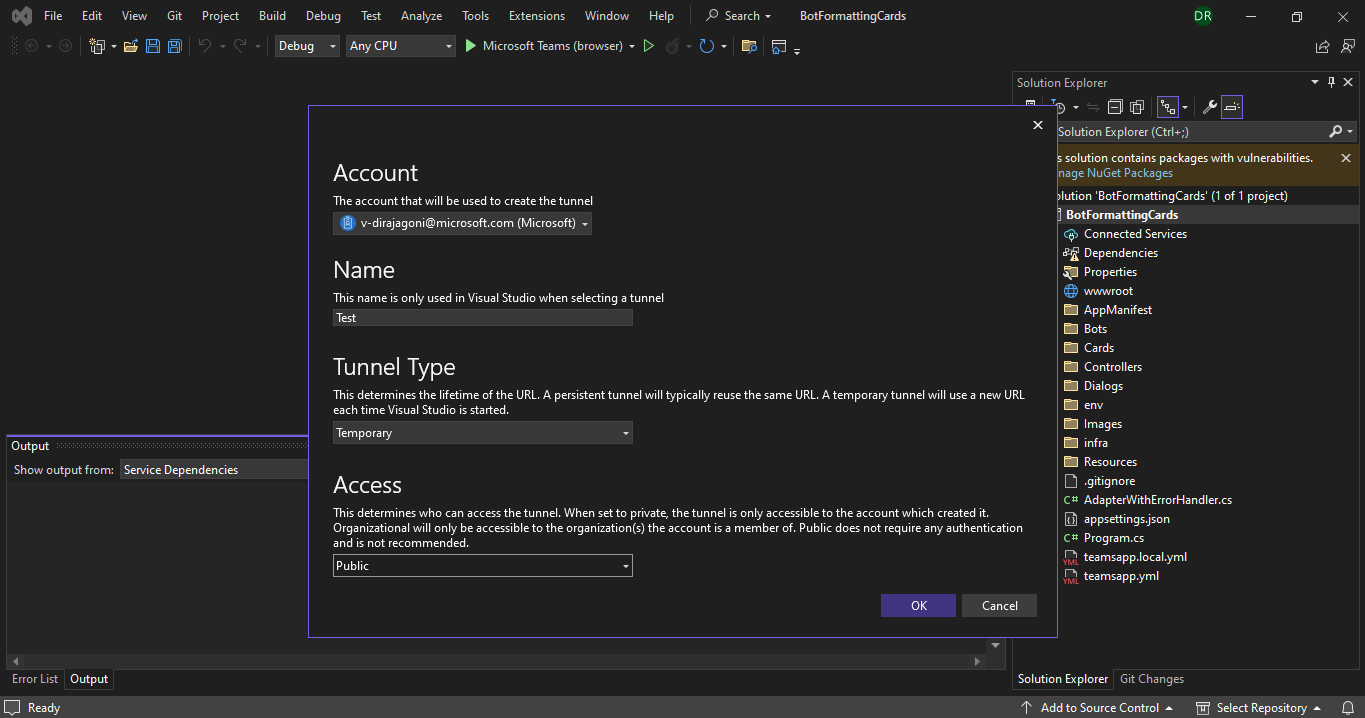Click the Solution Explorer search magnifier icon

pos(1336,132)
